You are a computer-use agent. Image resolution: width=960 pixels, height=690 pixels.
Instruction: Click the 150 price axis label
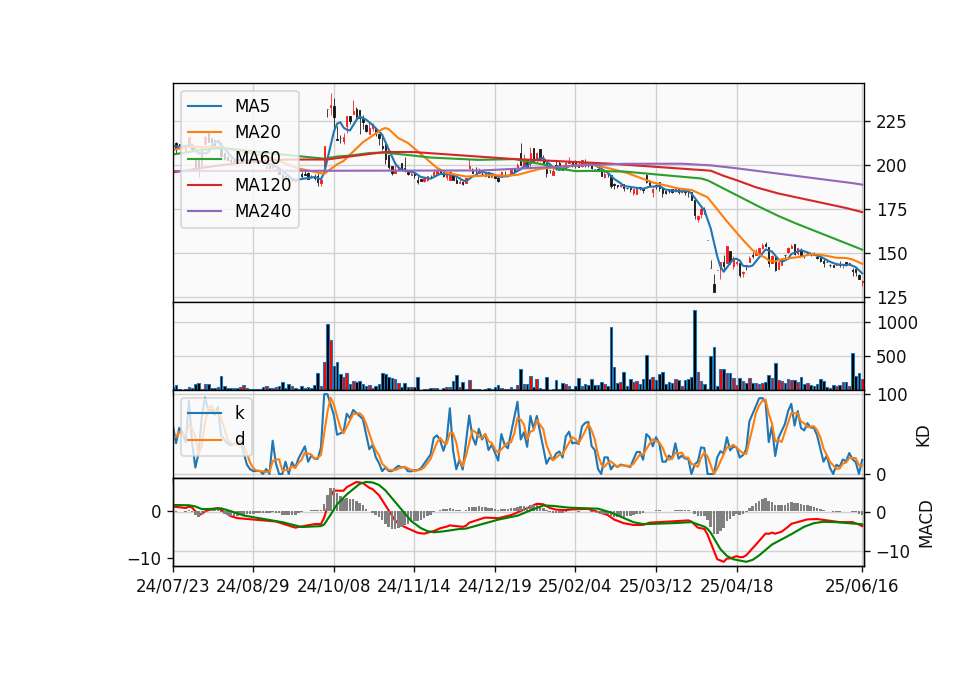(891, 253)
